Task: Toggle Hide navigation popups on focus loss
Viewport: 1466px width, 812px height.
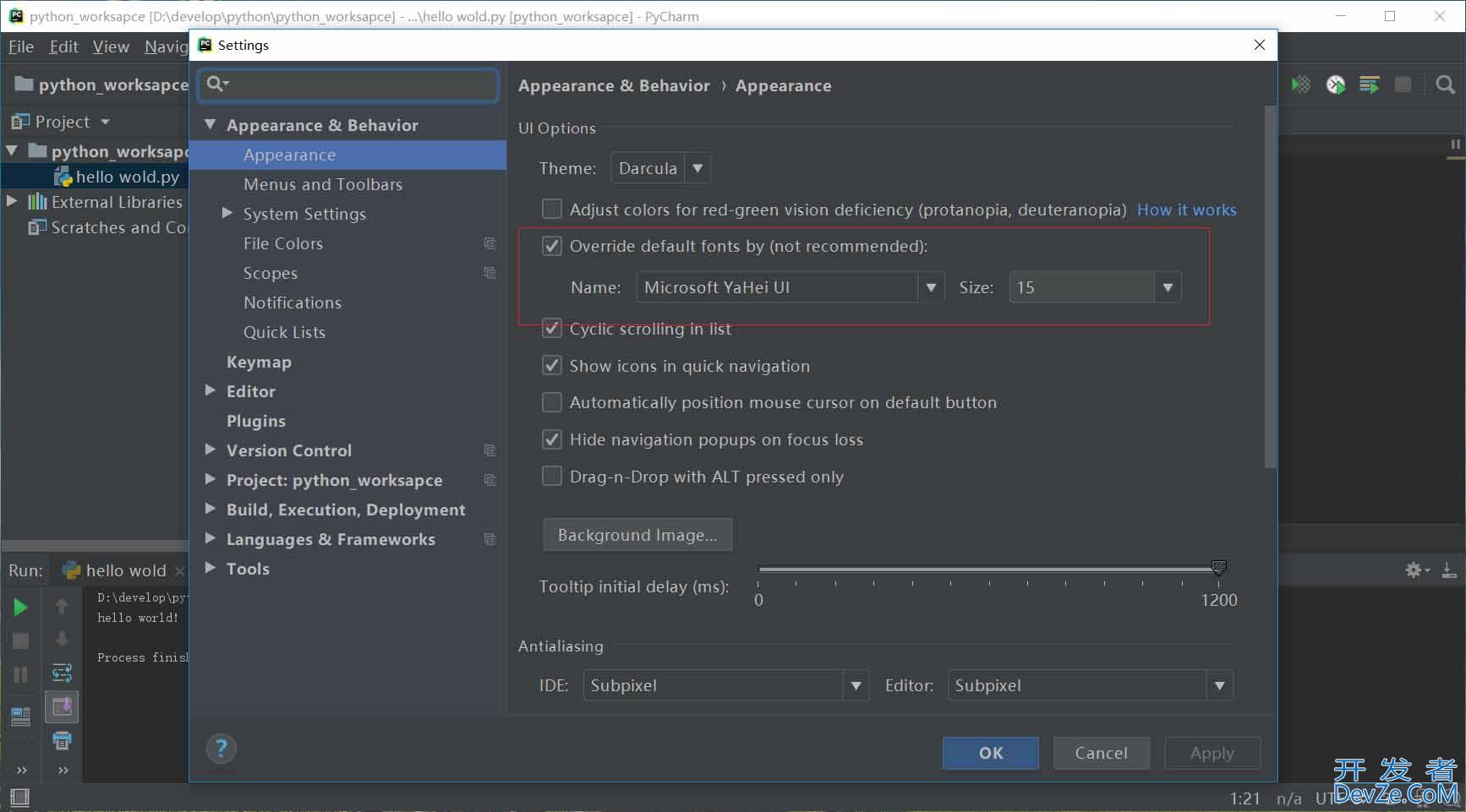Action: (551, 439)
